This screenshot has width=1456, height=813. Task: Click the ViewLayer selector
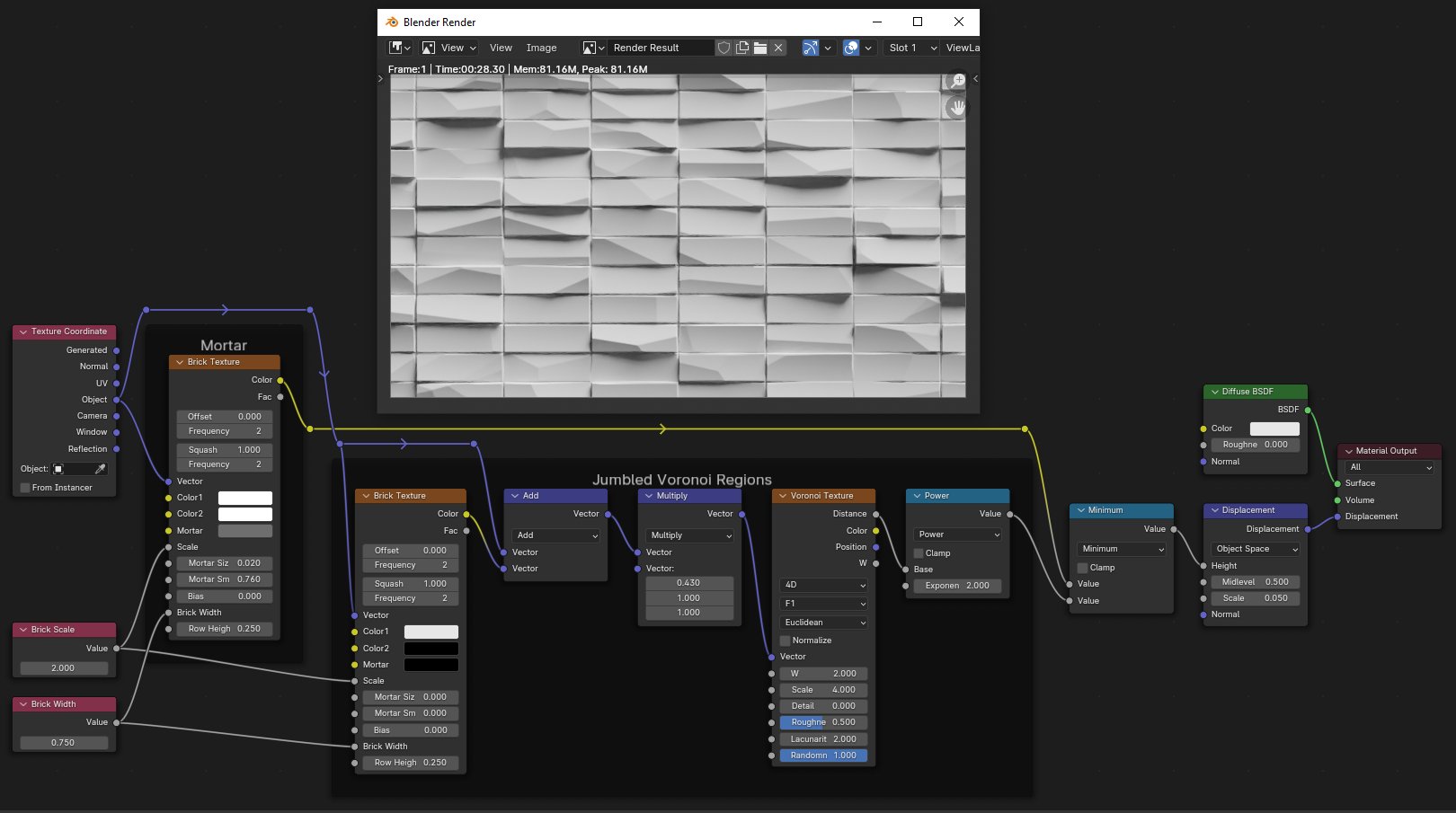[962, 48]
